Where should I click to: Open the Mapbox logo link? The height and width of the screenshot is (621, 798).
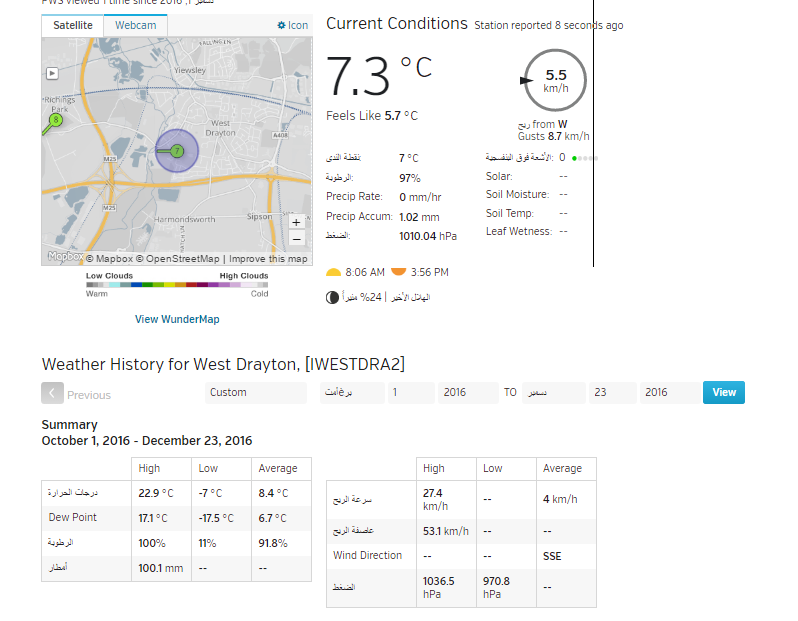[65, 257]
